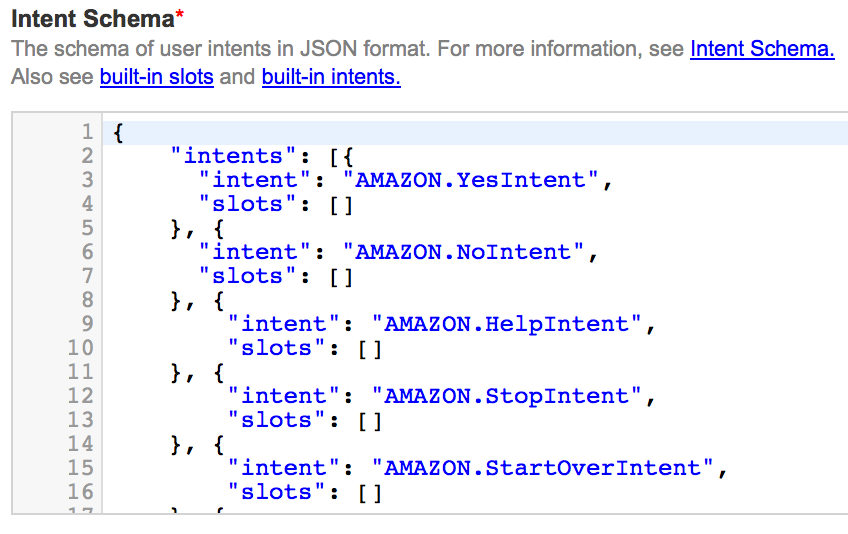Image resolution: width=848 pixels, height=534 pixels.
Task: Click the "AMAZON.StopIntent" string value
Action: [x=506, y=396]
